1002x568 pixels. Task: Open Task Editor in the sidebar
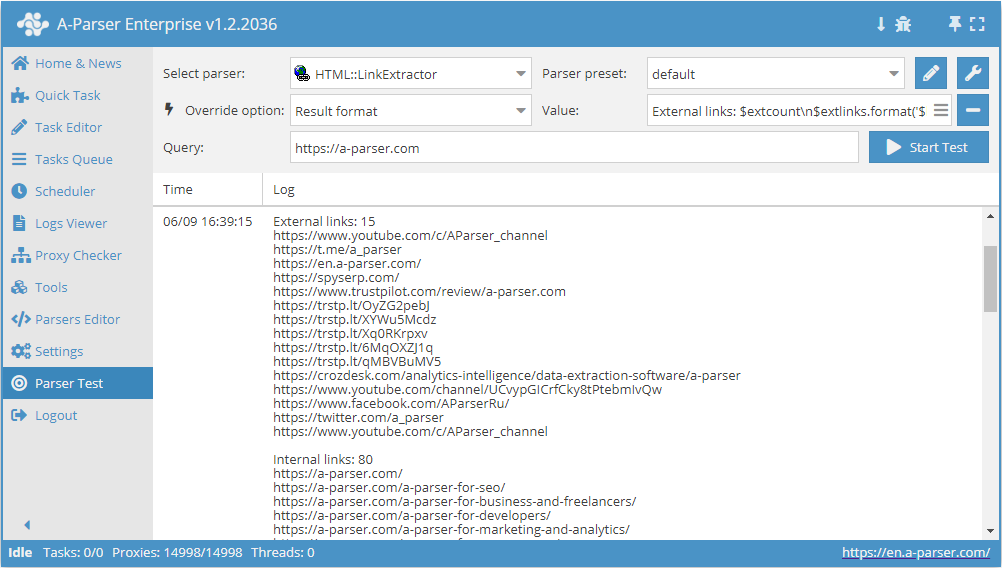(x=68, y=127)
